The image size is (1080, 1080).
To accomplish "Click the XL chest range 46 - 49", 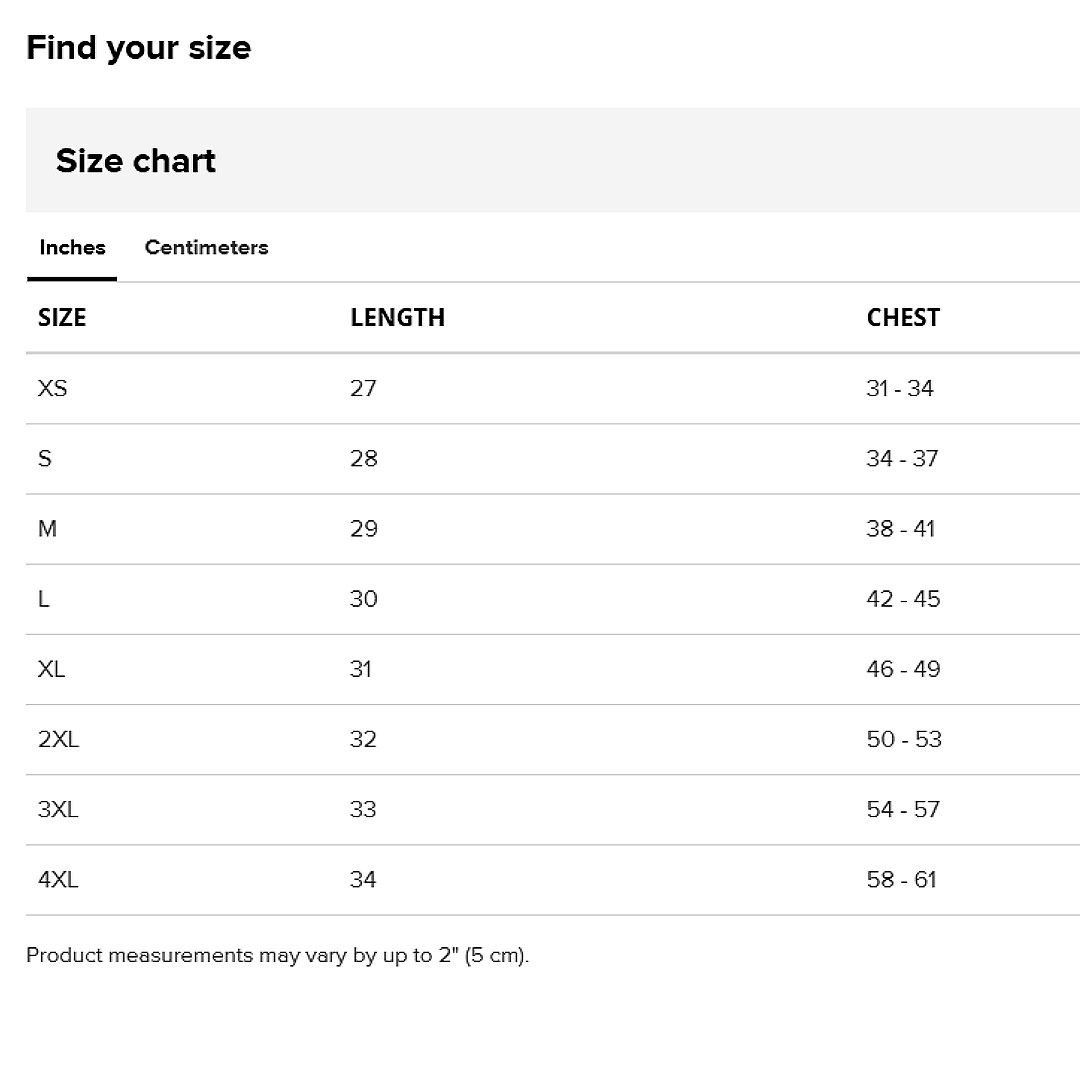I will tap(903, 669).
